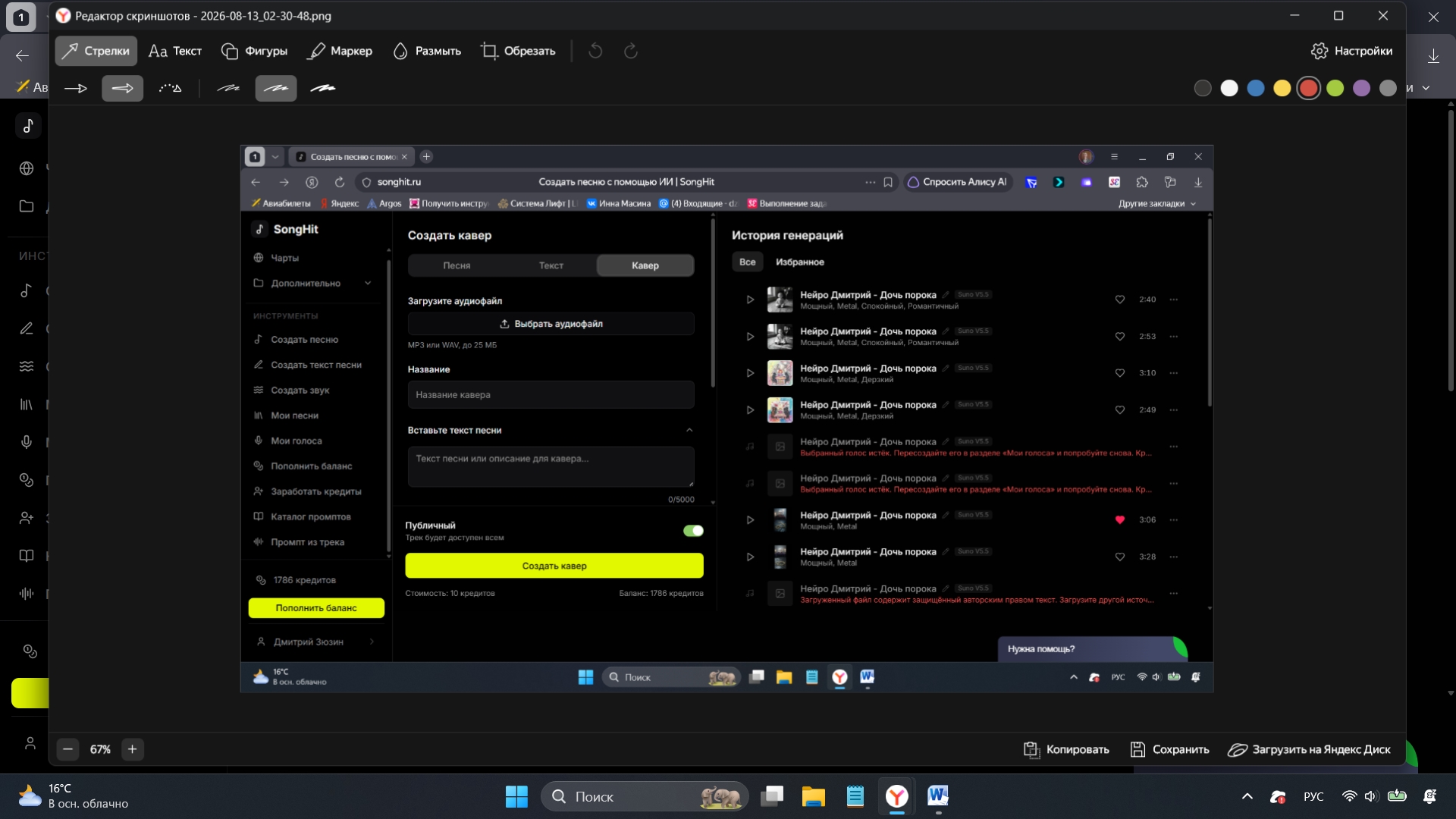
Task: Expand the bookmarks chevron in the browser behind
Action: [x=1426, y=88]
